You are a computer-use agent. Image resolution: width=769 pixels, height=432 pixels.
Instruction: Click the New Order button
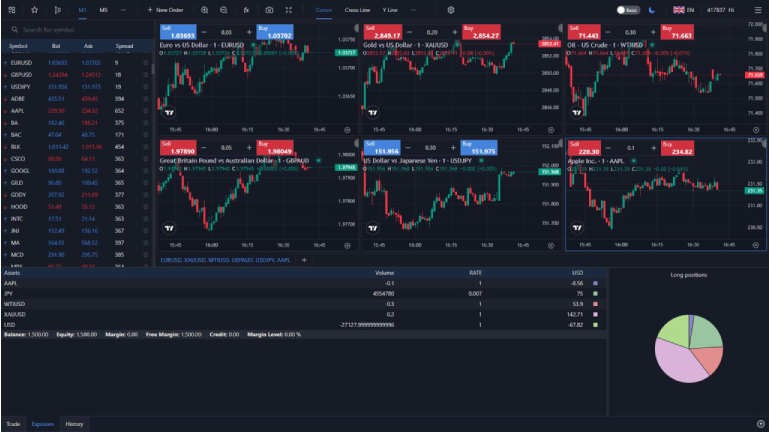point(165,10)
